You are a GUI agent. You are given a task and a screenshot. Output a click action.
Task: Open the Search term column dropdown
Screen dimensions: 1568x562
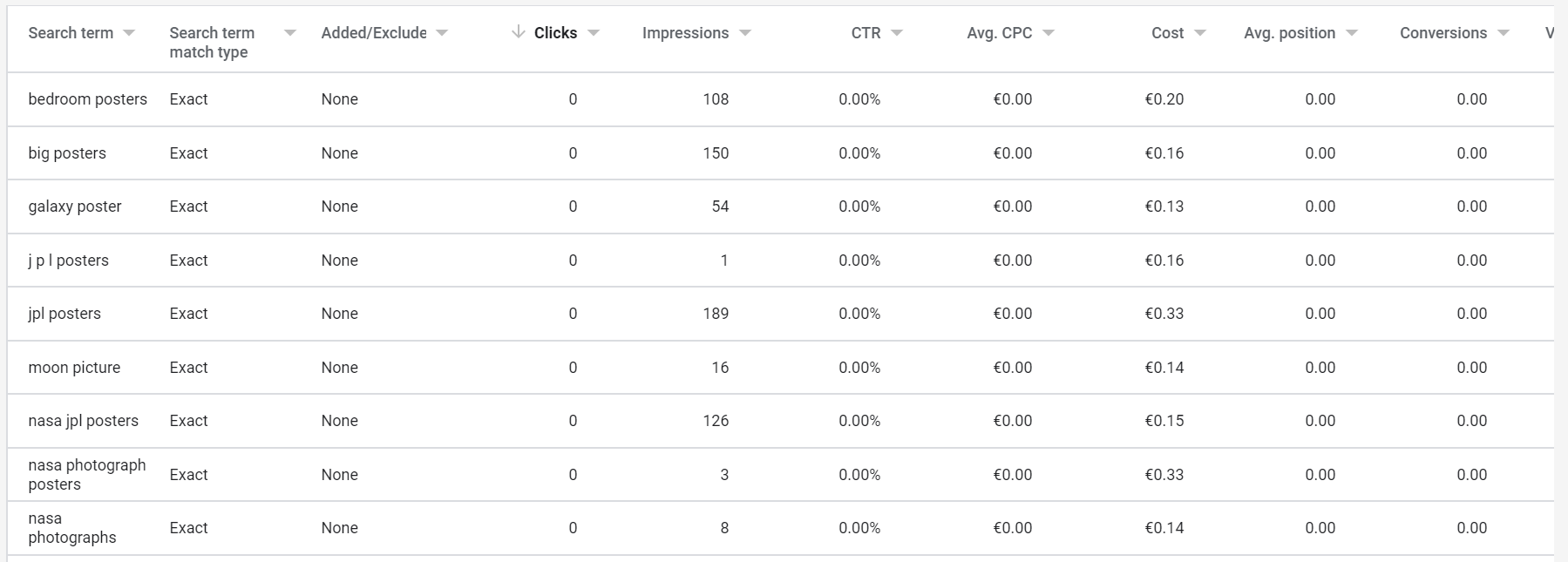pos(129,33)
